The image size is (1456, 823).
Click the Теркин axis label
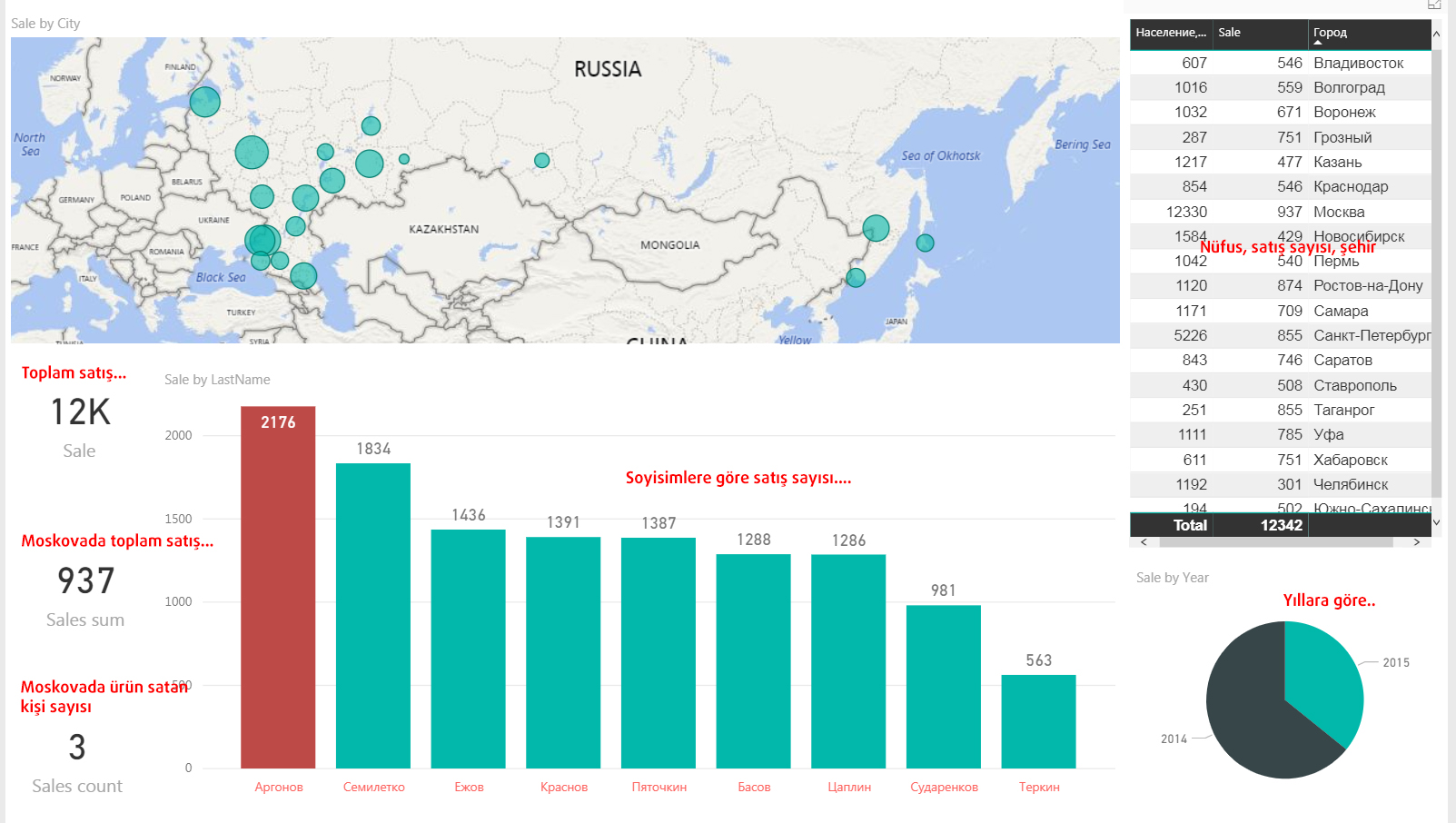(1039, 787)
